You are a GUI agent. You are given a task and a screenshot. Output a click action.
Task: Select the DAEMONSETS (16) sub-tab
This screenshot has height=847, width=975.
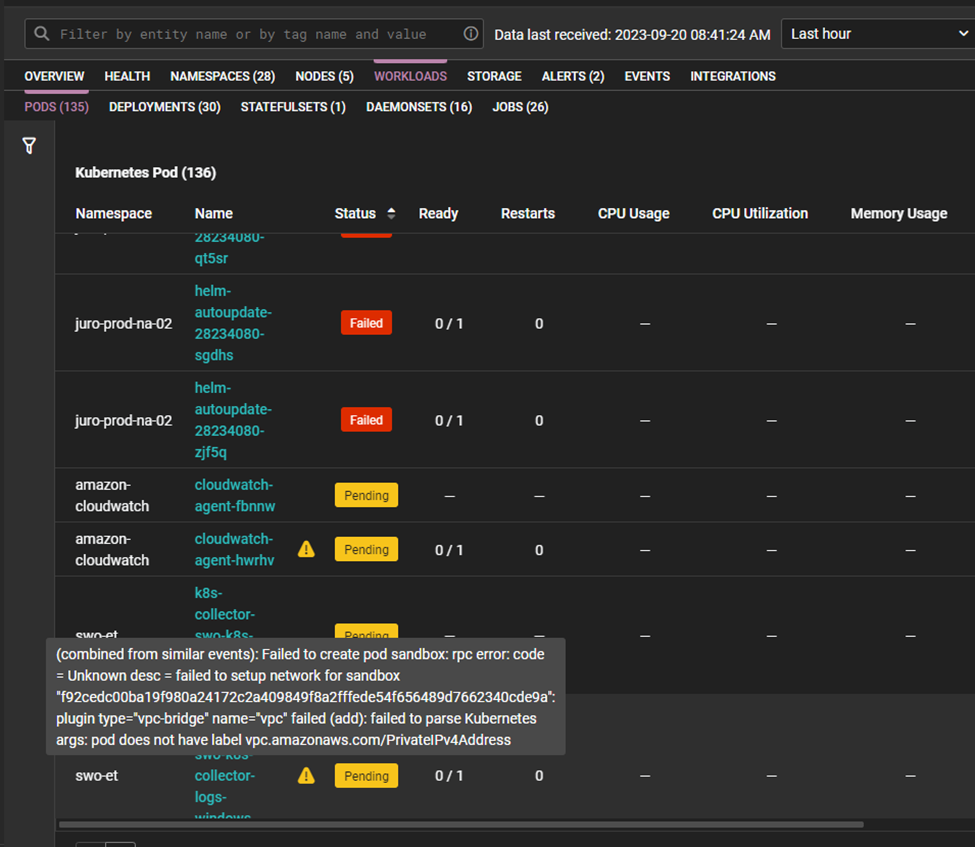419,107
